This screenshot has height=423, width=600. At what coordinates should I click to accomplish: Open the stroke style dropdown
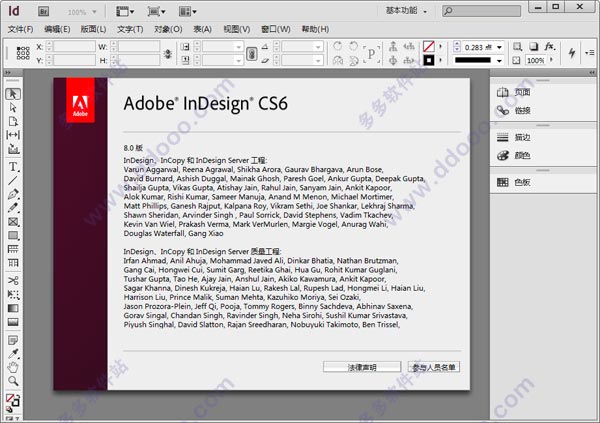point(499,60)
